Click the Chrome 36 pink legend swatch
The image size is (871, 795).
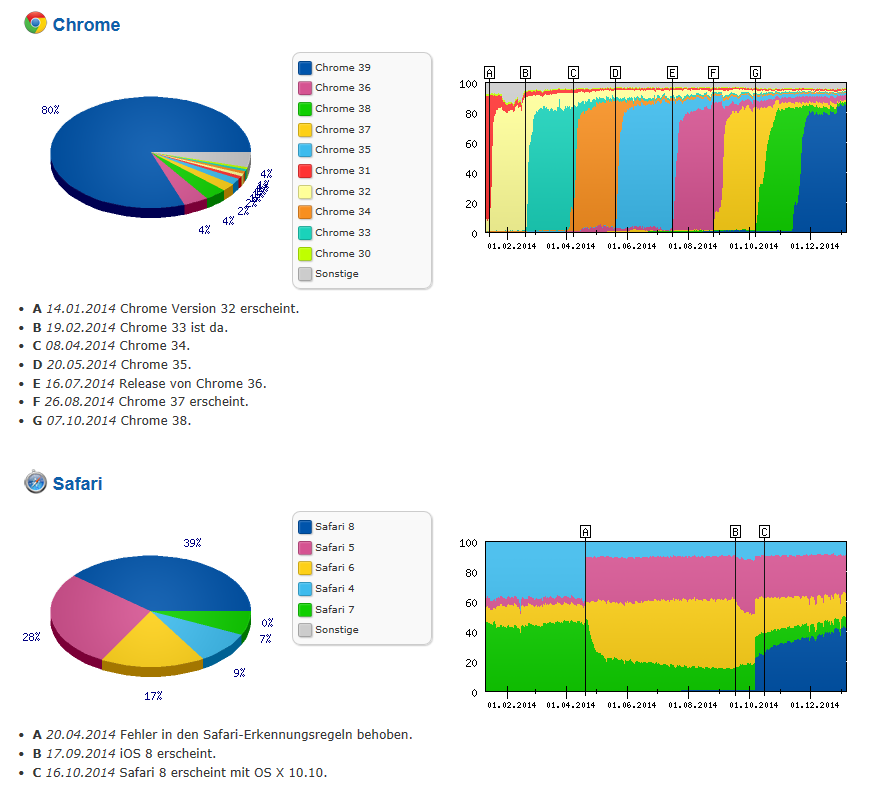click(305, 88)
